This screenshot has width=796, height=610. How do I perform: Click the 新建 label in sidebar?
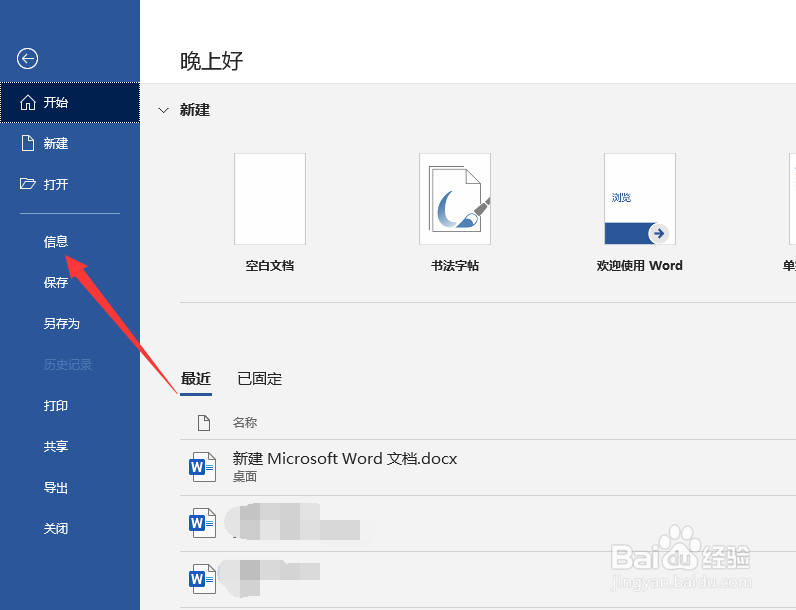pos(56,144)
